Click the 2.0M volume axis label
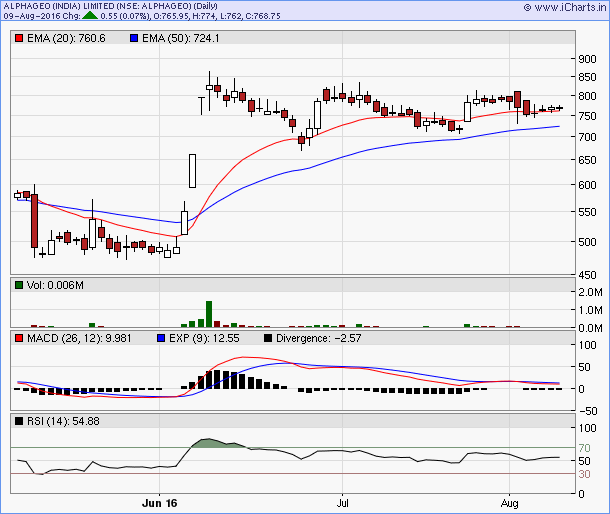The height and width of the screenshot is (514, 610). [590, 292]
